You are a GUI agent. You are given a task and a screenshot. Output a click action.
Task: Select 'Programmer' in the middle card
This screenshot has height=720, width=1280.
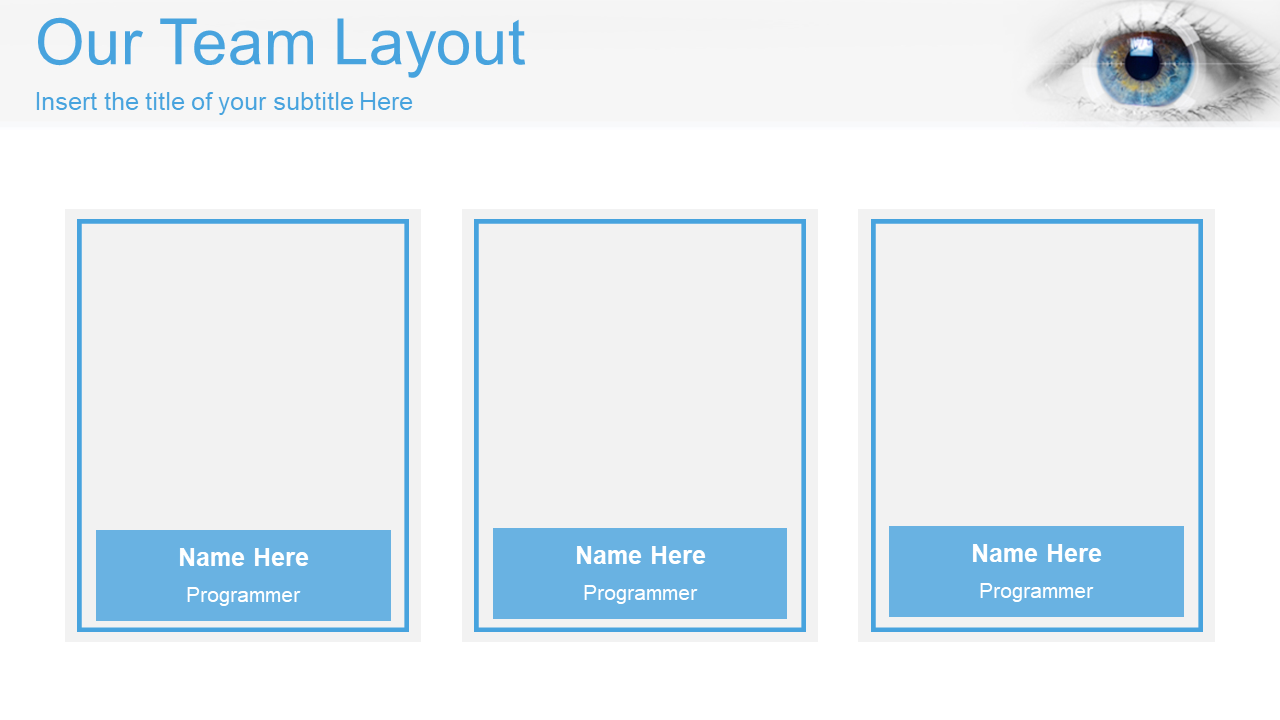pyautogui.click(x=640, y=593)
